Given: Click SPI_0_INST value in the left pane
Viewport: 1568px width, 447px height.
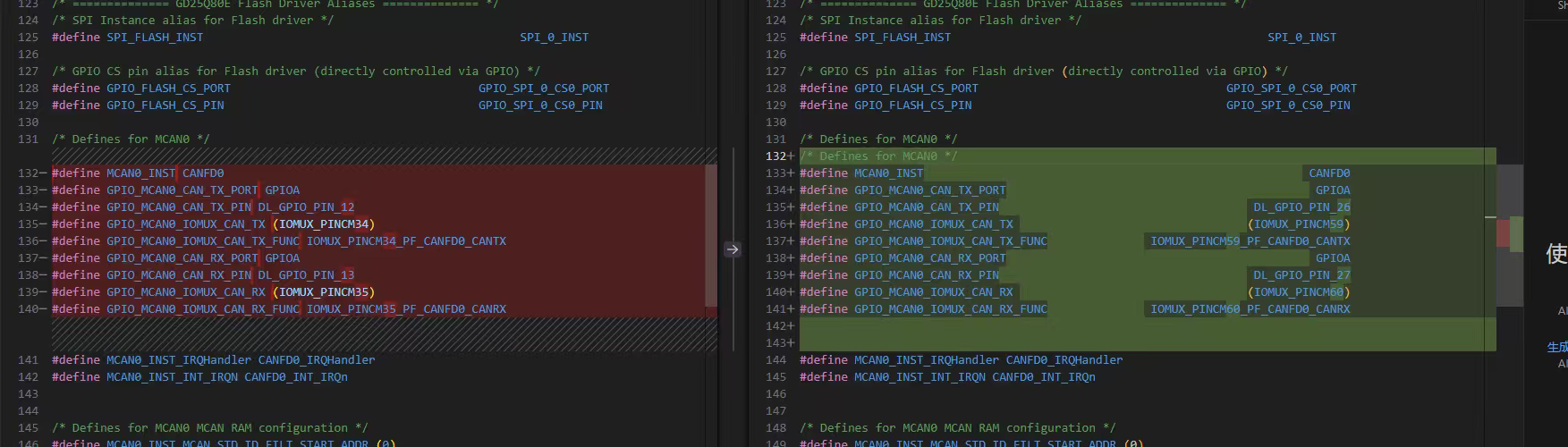Looking at the screenshot, I should (554, 37).
